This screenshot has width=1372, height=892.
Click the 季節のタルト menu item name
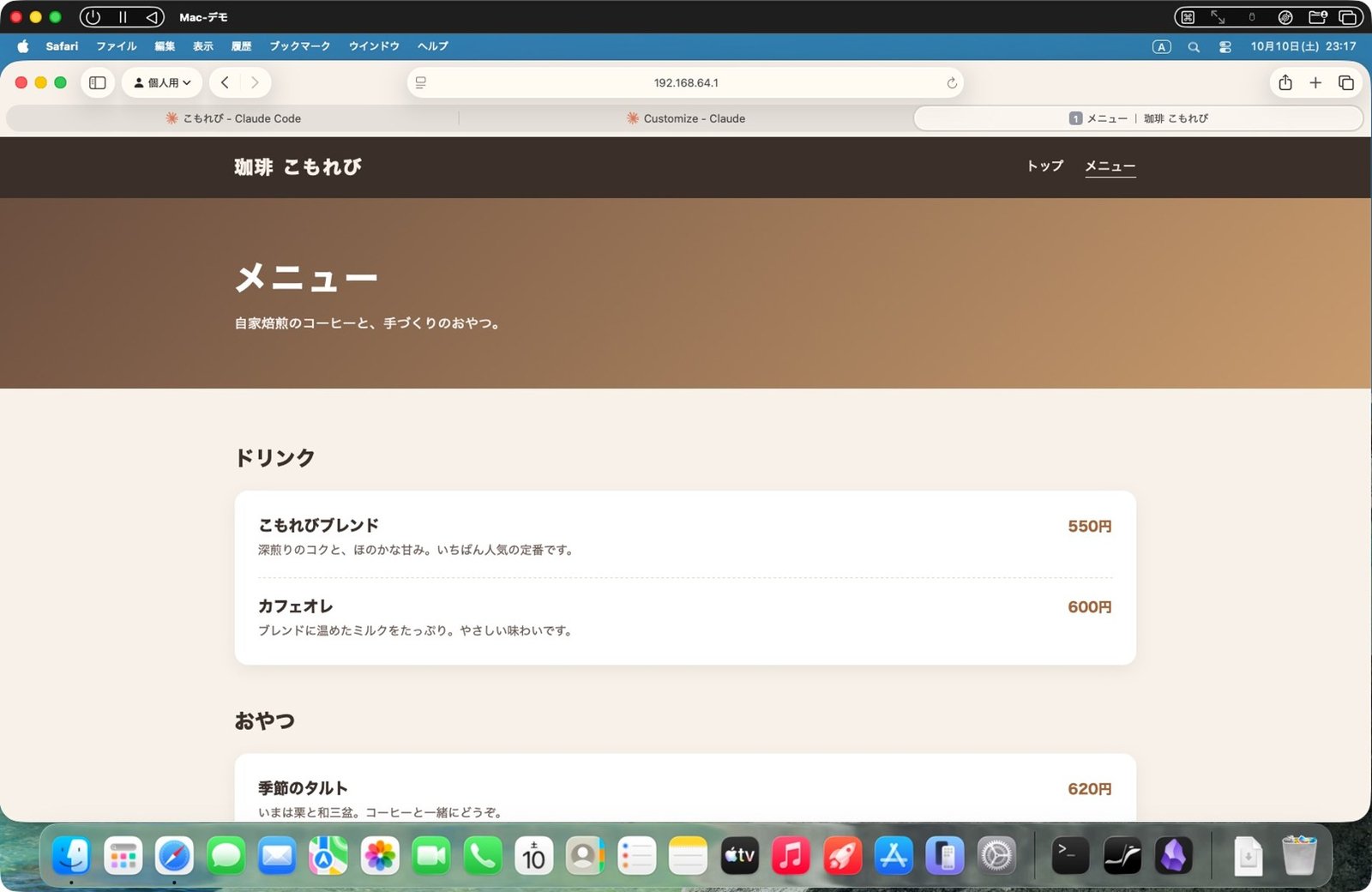pyautogui.click(x=304, y=787)
